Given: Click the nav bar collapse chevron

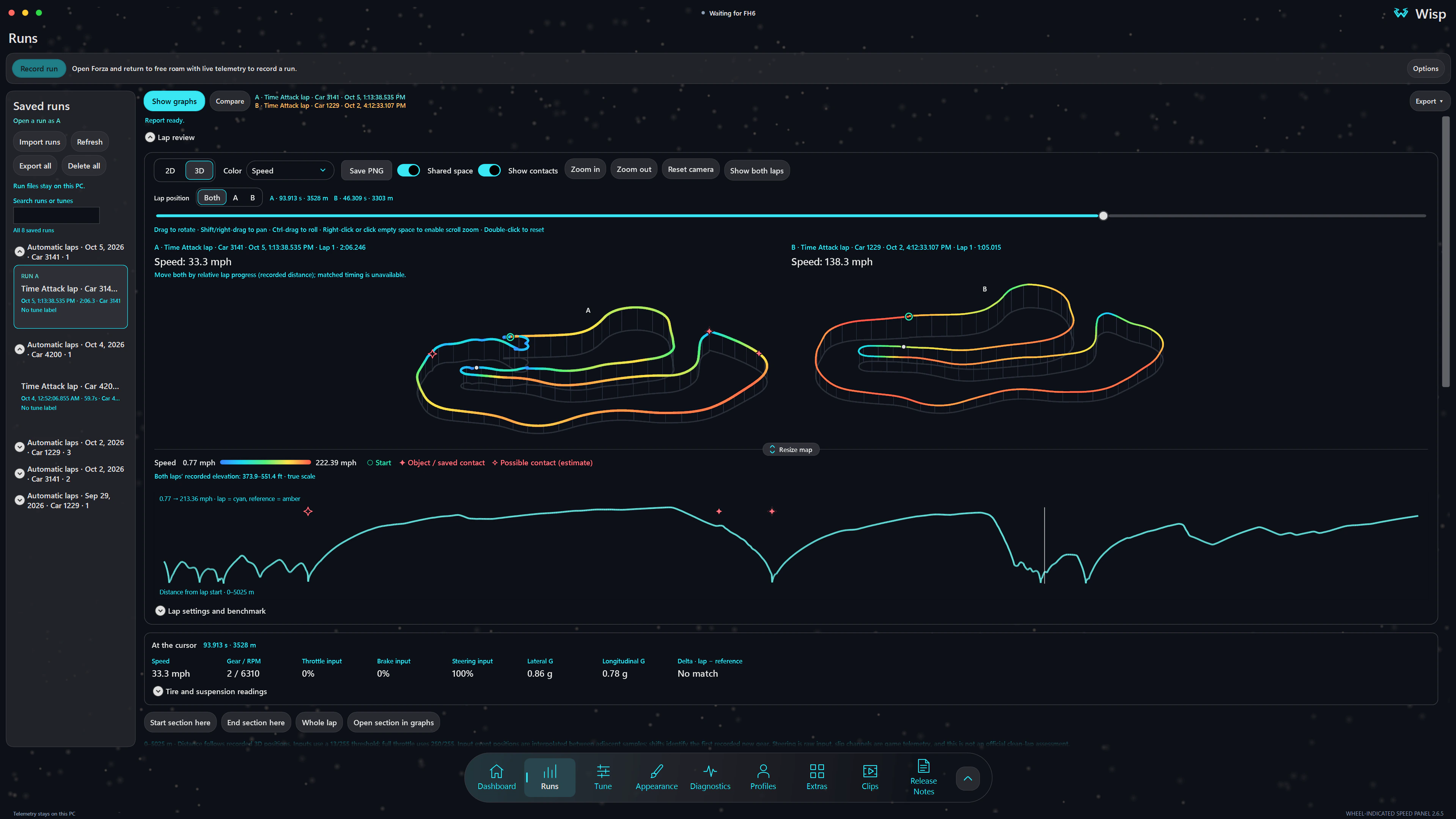Looking at the screenshot, I should 967,778.
